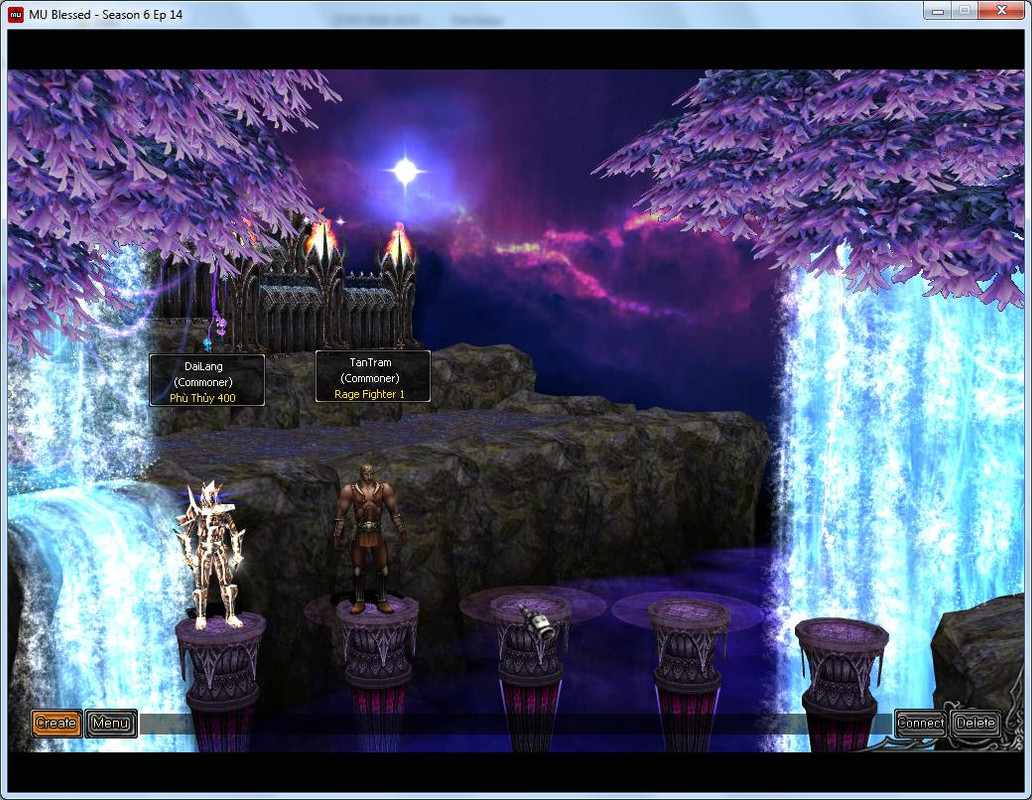Open the Menu button
This screenshot has width=1032, height=800.
click(111, 723)
